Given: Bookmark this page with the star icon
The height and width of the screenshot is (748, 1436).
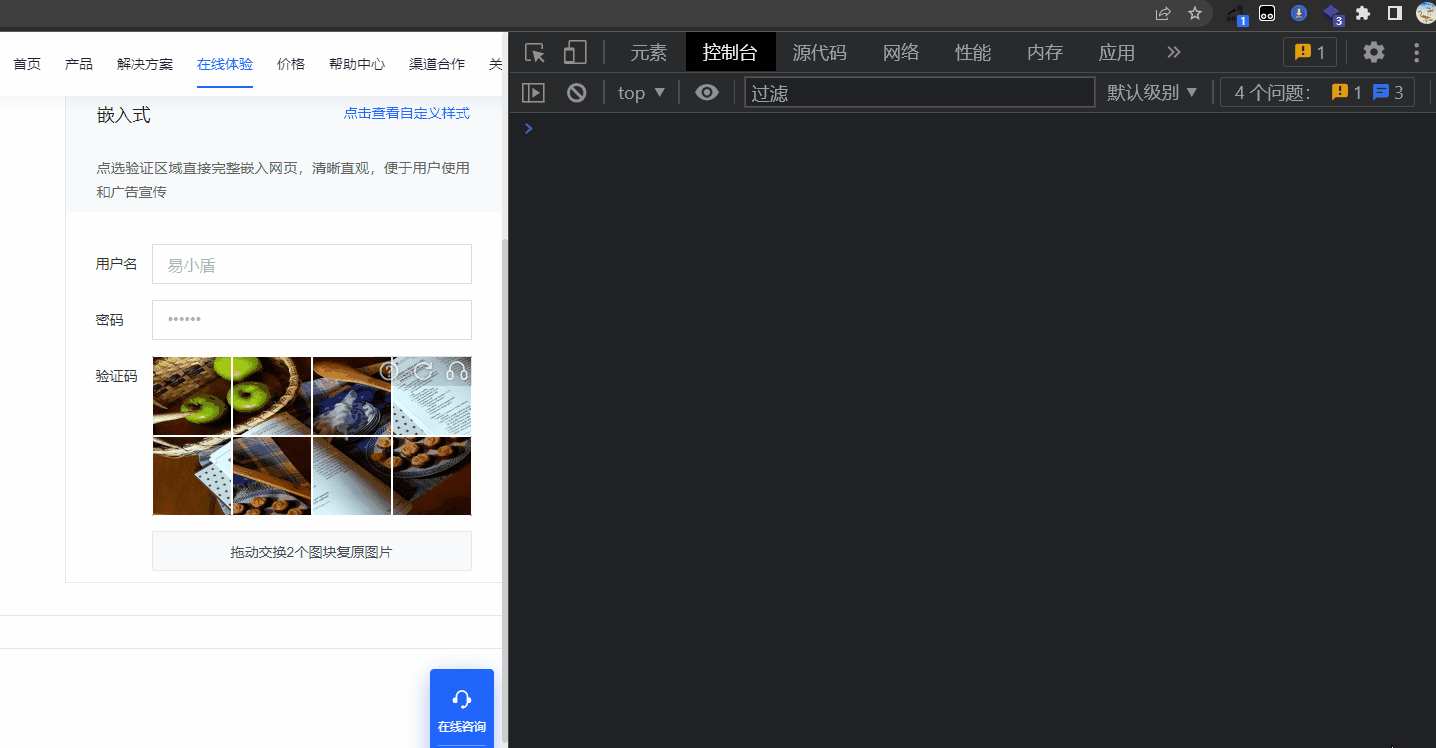Looking at the screenshot, I should (1194, 13).
